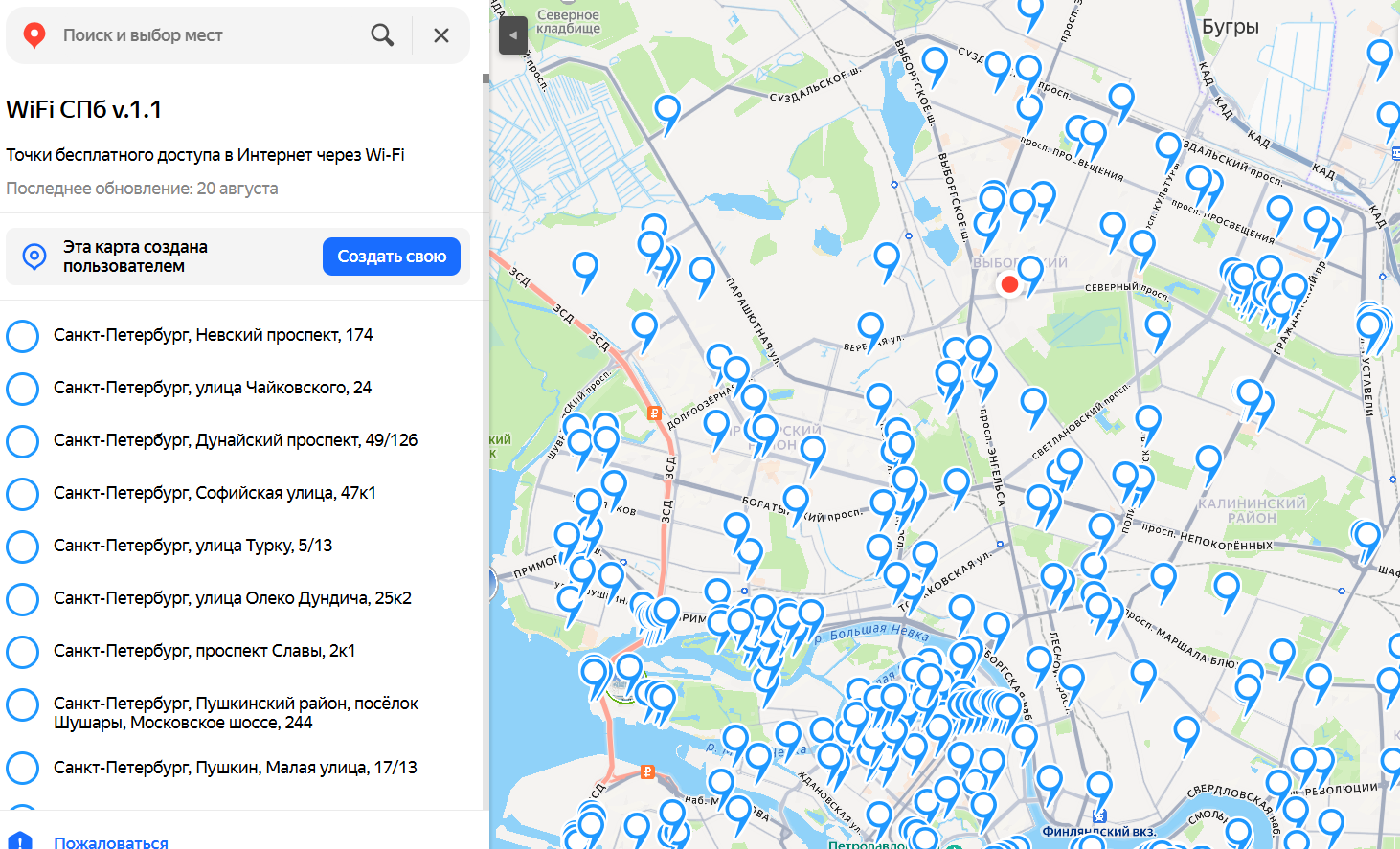
Task: Click the blue complaint shield icon
Action: tap(20, 841)
